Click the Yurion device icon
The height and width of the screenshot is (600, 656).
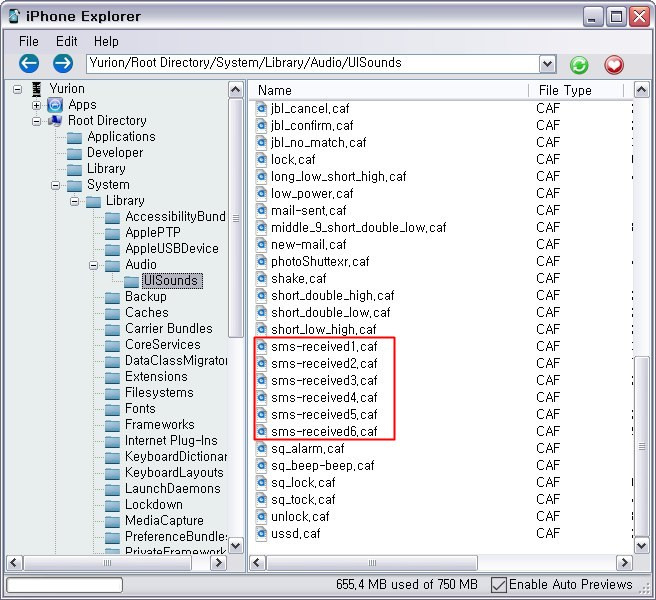click(36, 89)
